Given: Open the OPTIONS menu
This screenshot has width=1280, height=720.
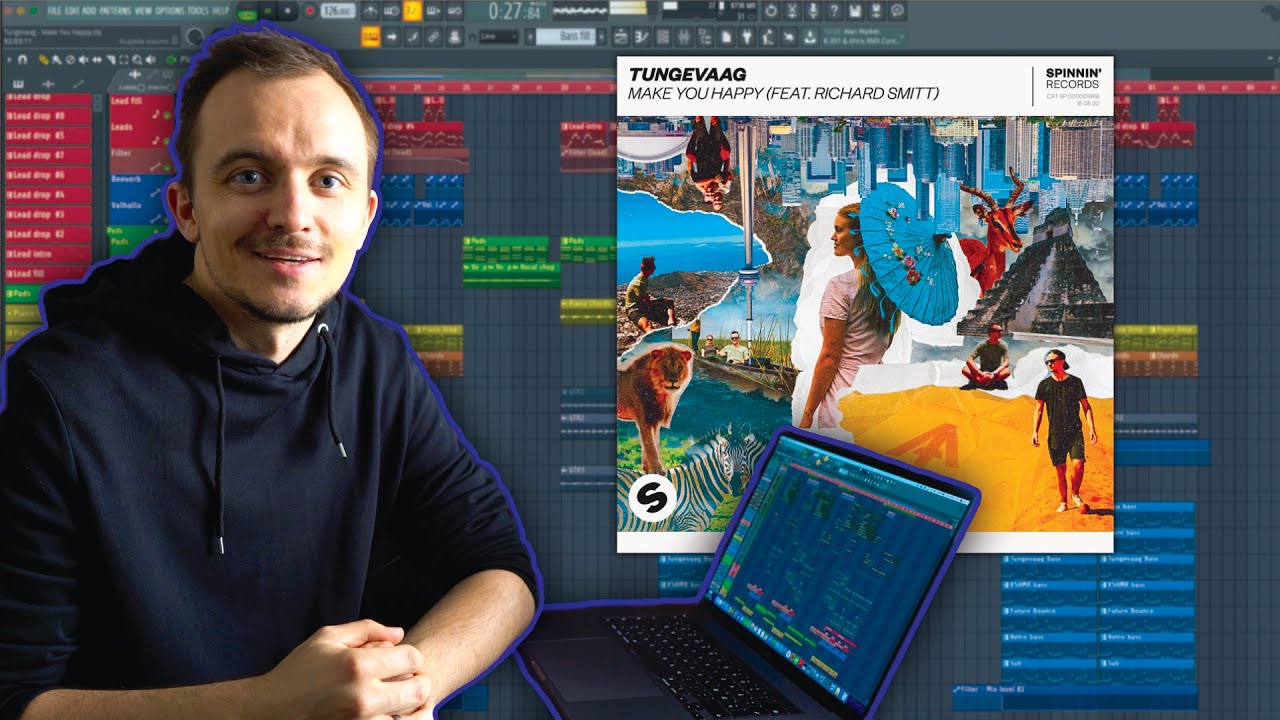Looking at the screenshot, I should click(x=169, y=10).
